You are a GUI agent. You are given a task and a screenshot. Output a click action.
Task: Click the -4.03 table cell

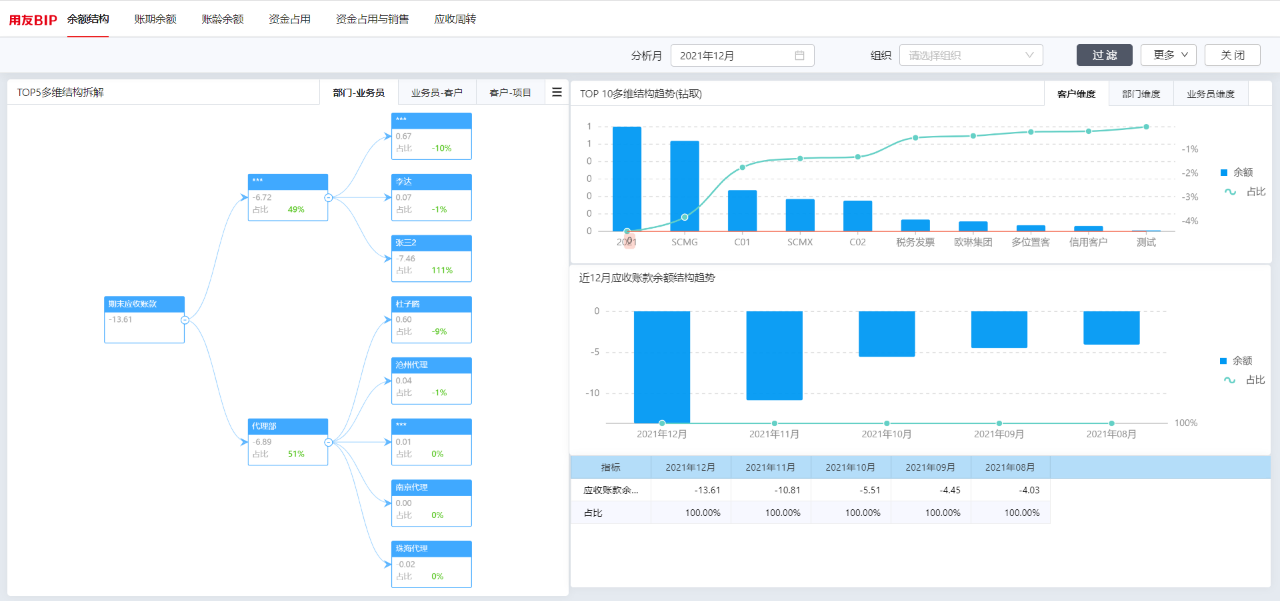(1011, 490)
